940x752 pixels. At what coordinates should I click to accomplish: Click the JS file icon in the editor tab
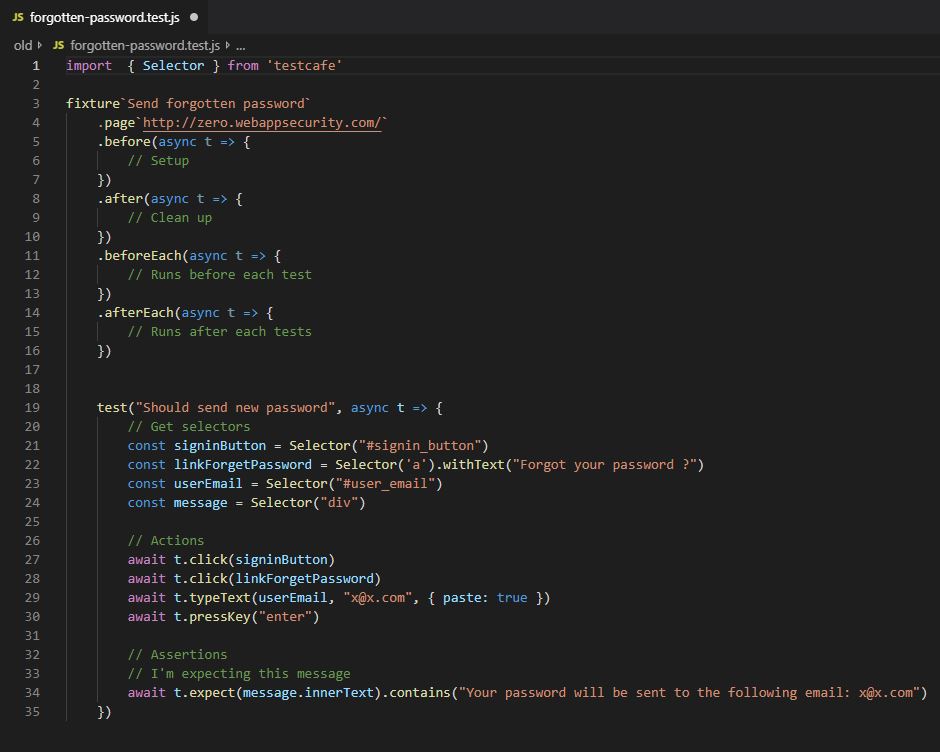(17, 17)
